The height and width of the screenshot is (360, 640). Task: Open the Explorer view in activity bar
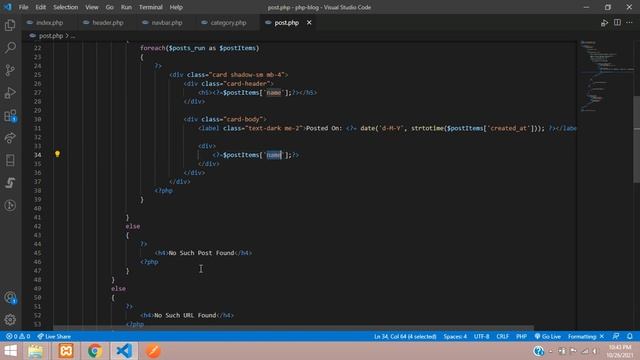[10, 25]
